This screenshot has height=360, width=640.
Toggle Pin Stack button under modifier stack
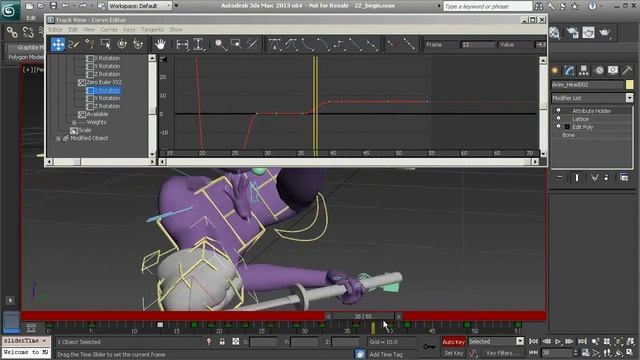point(560,178)
